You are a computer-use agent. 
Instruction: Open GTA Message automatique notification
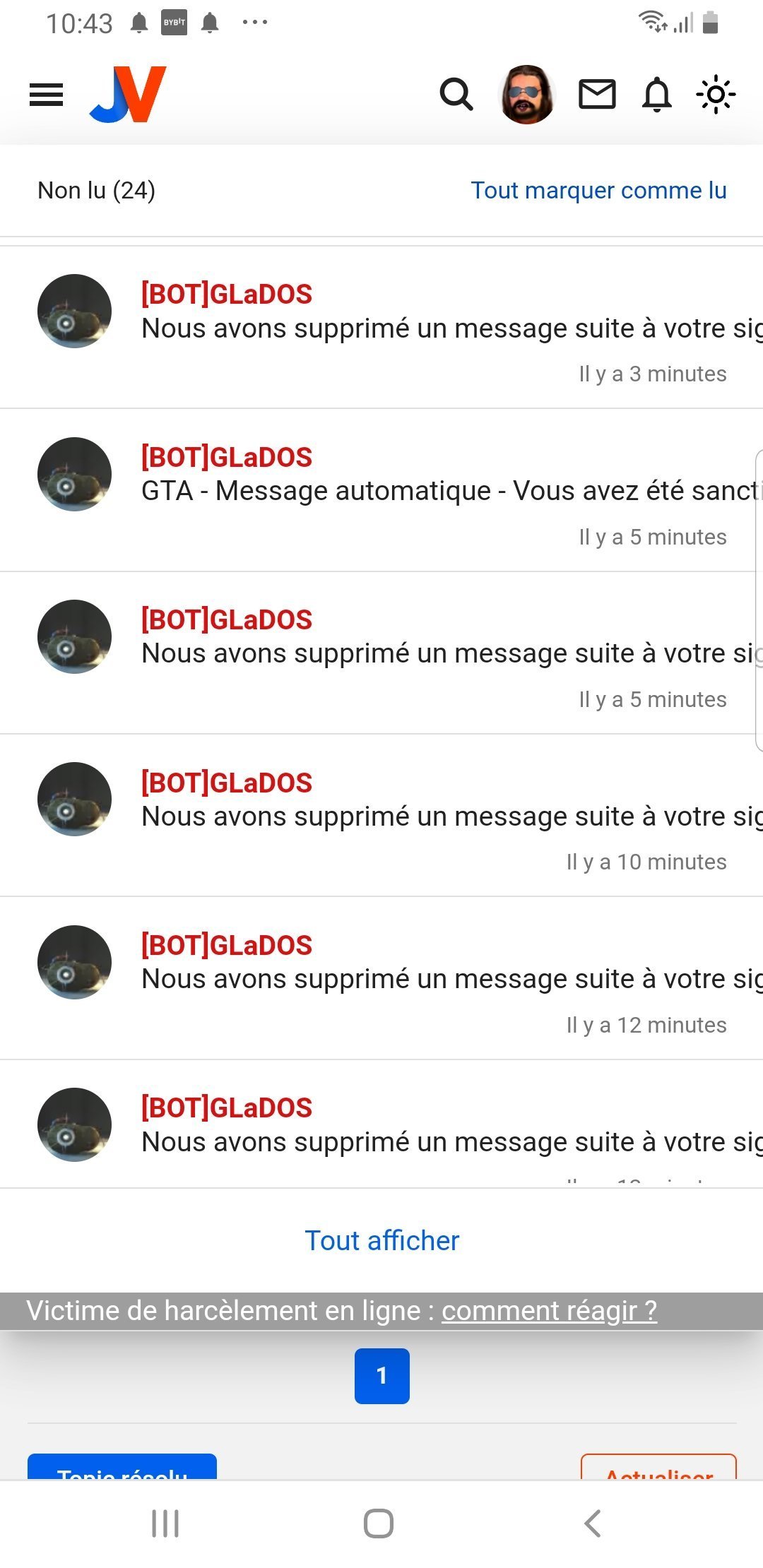381,490
